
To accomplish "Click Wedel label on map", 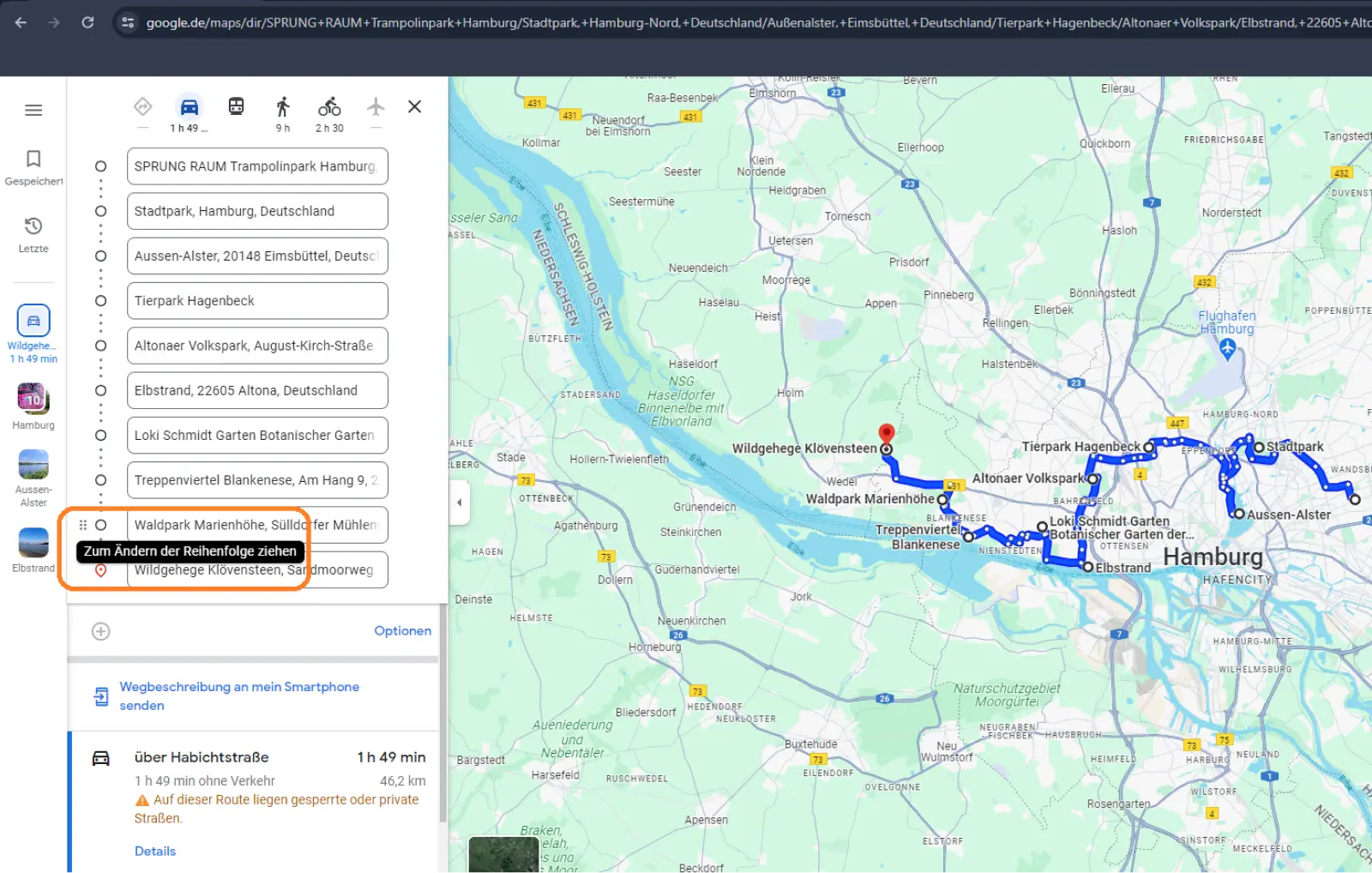I will tap(841, 482).
